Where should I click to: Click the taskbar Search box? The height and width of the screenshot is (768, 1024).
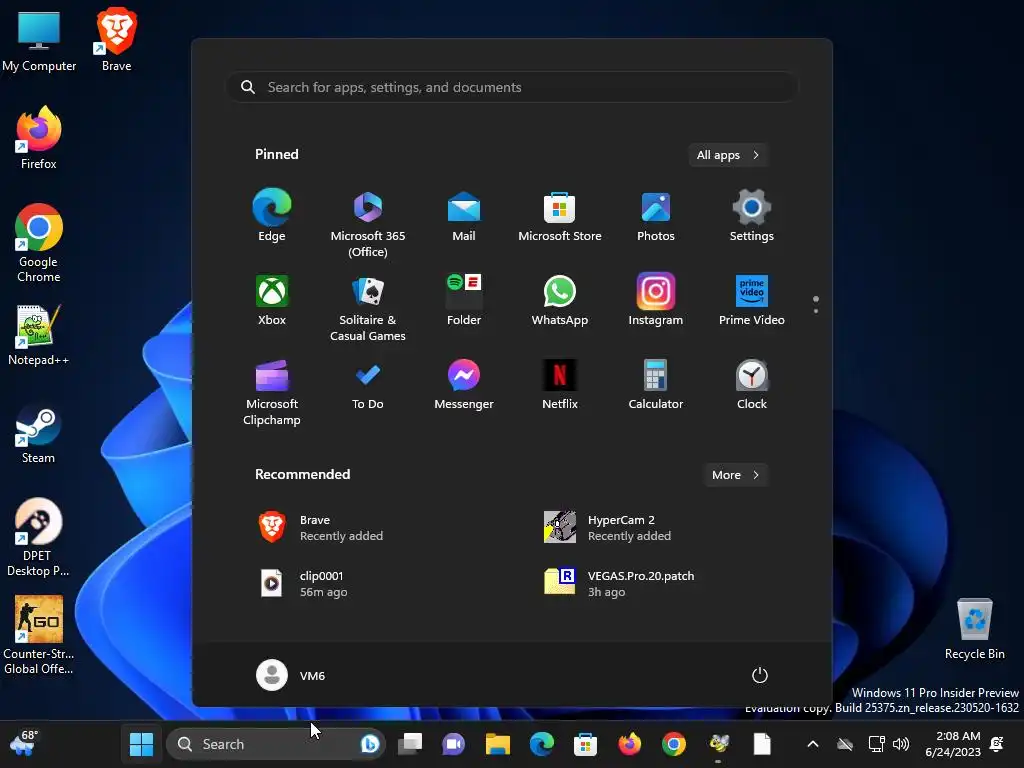(276, 744)
